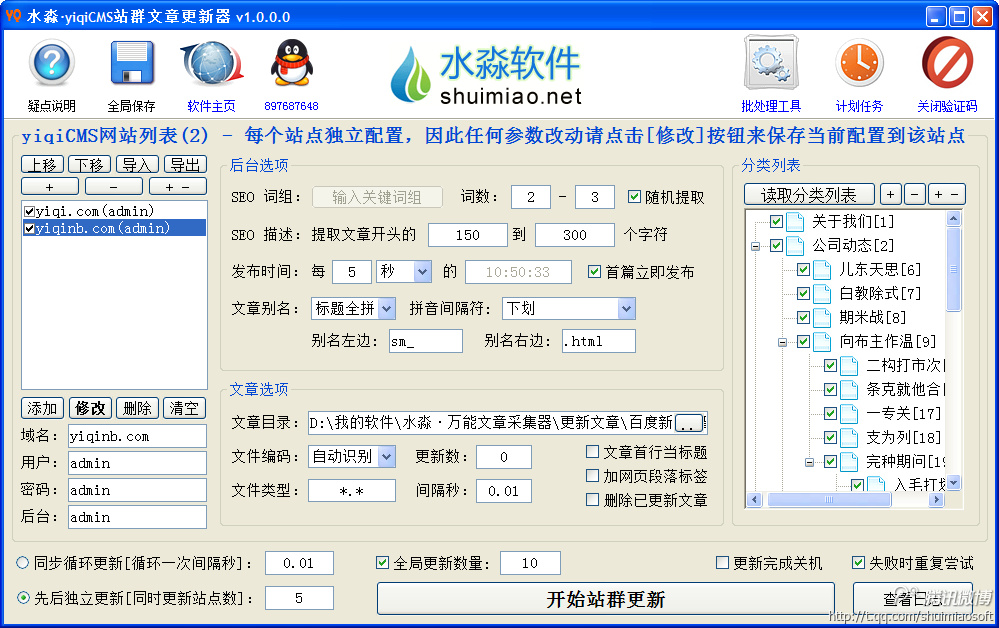Click the 别名右边 .html input field
Image resolution: width=999 pixels, height=628 pixels.
point(598,341)
